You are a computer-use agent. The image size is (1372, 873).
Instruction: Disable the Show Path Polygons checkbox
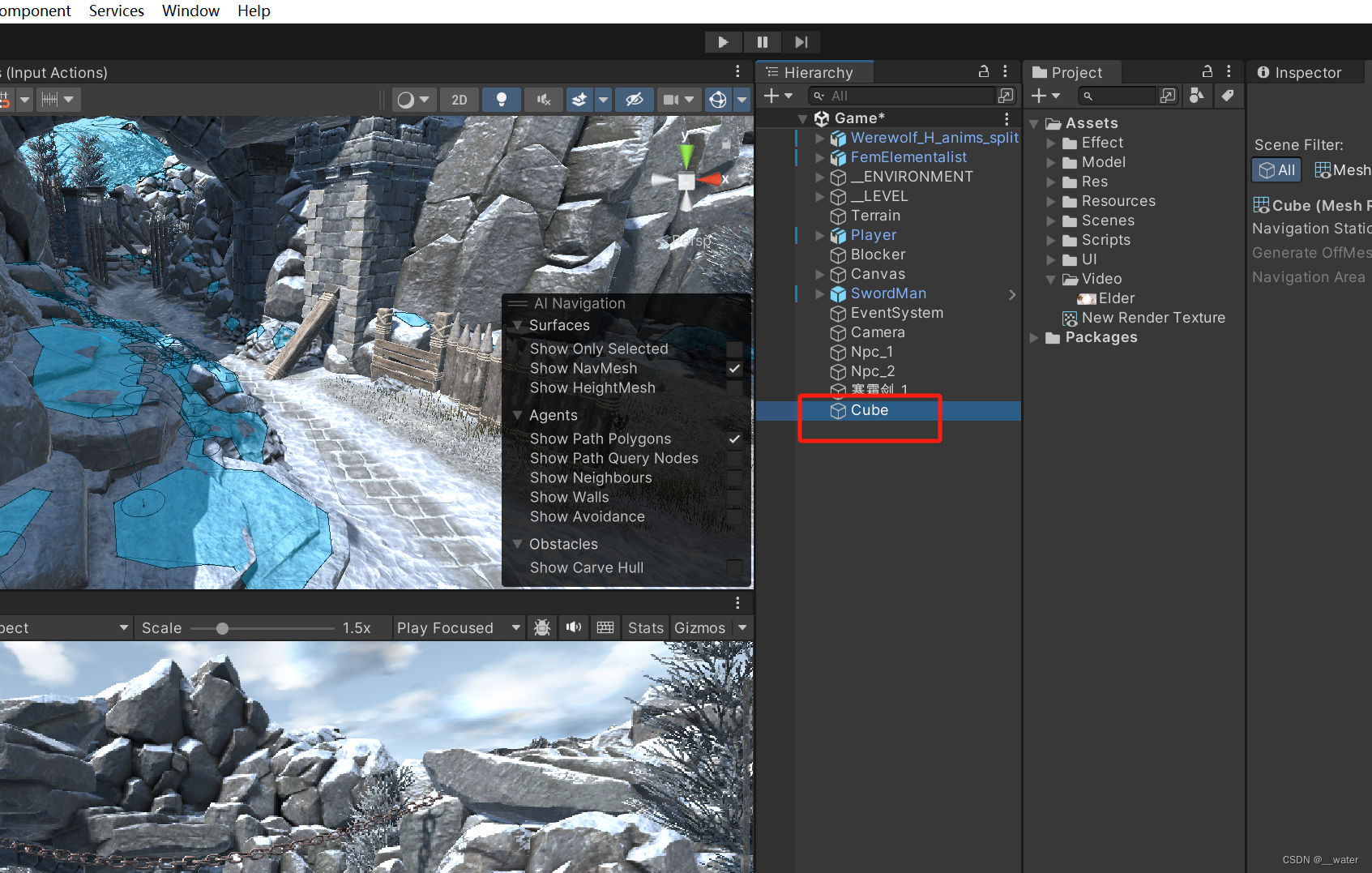click(x=733, y=439)
